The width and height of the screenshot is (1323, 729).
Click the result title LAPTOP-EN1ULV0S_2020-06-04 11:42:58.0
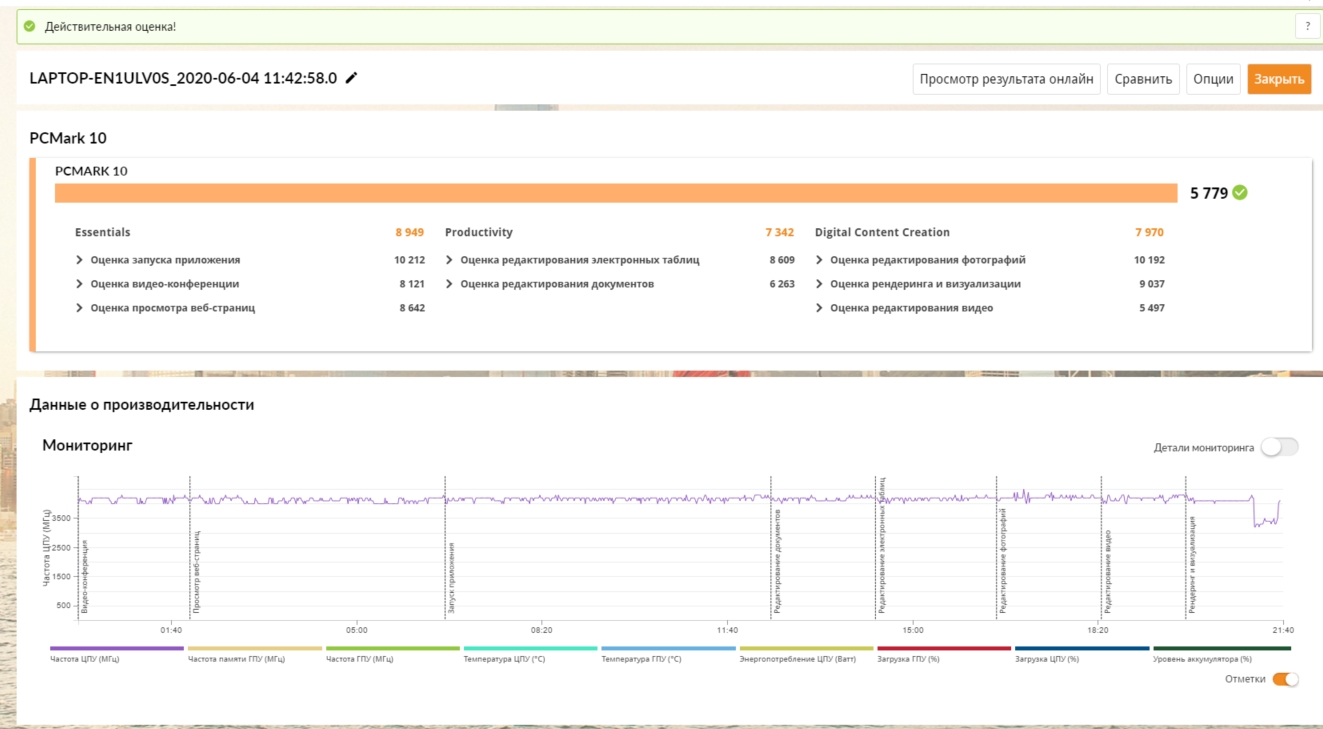(x=183, y=78)
